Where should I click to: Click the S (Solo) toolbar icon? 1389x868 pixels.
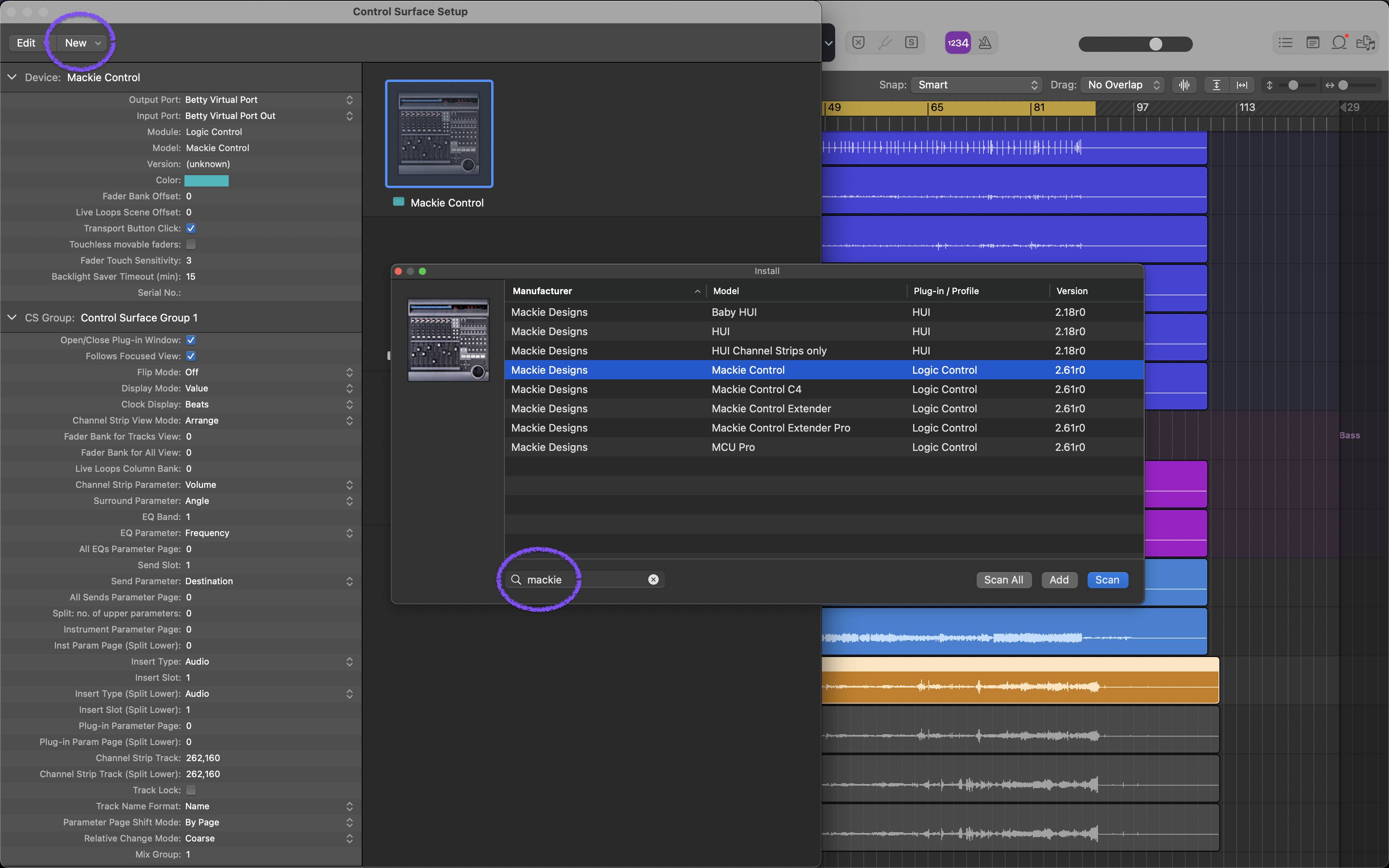click(912, 43)
